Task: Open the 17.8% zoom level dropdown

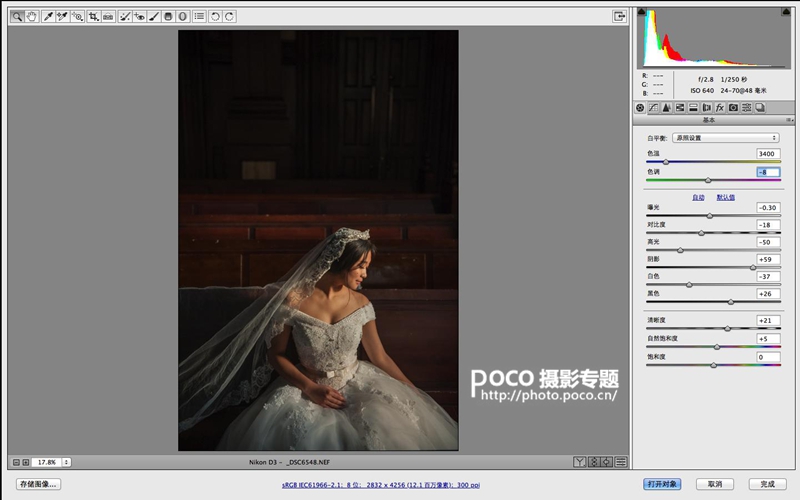Action: click(x=66, y=462)
